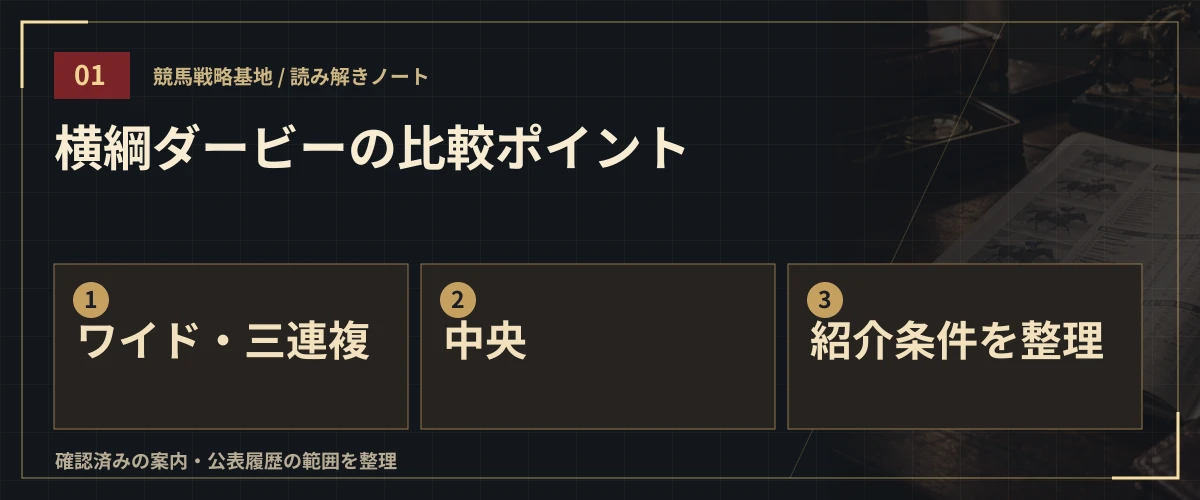Open the 読み解きノート breadcrumb link
Viewport: 1200px width, 500px height.
360,77
